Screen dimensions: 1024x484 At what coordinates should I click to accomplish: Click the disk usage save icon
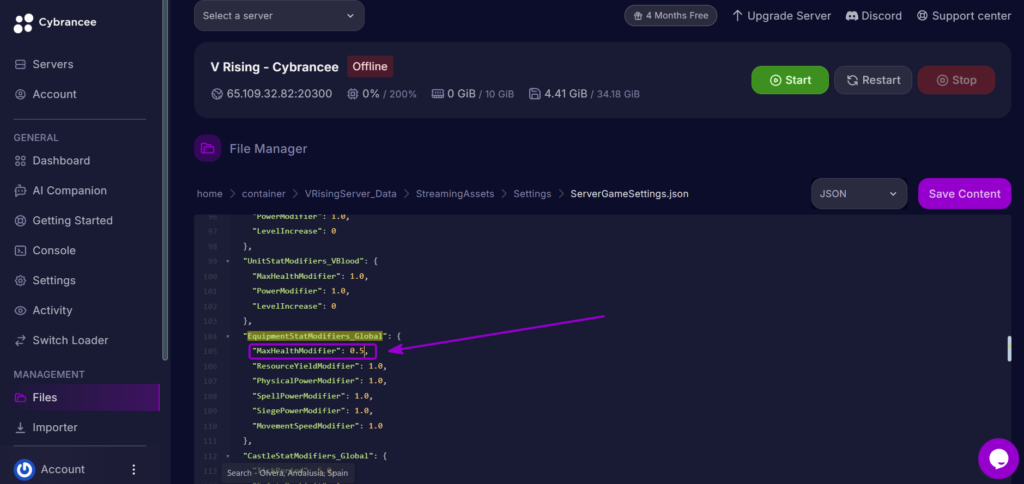point(534,94)
